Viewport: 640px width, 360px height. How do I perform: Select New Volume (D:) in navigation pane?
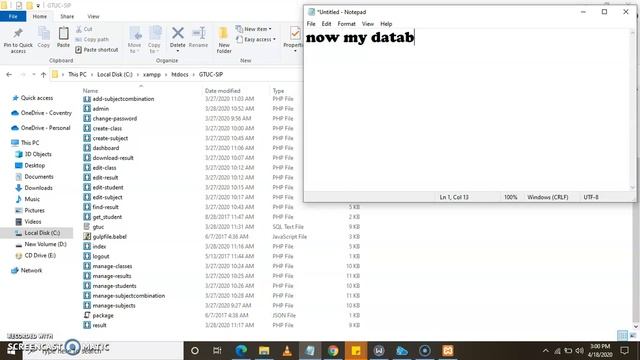45,244
